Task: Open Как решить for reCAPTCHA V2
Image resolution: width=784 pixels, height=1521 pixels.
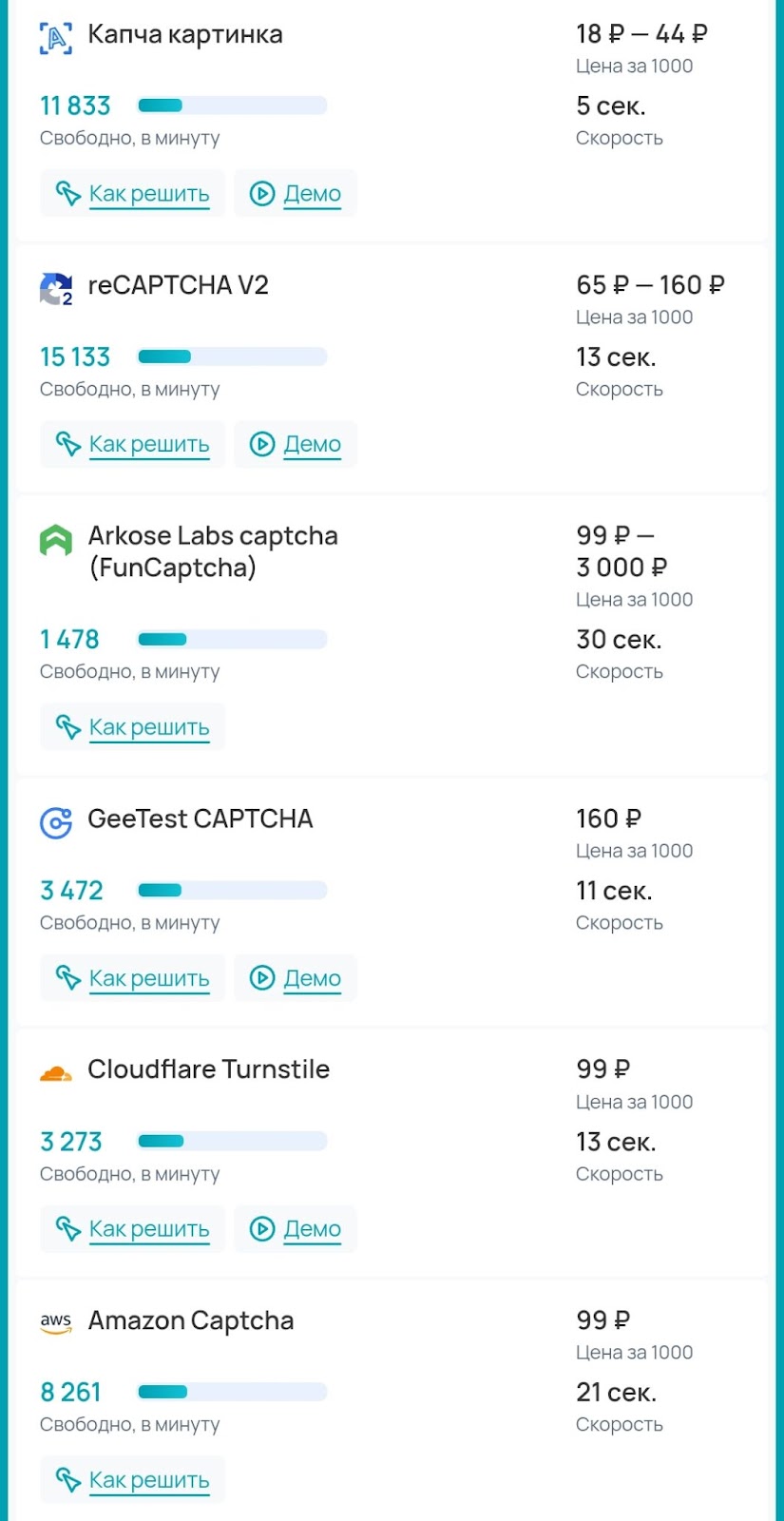Action: [x=132, y=444]
